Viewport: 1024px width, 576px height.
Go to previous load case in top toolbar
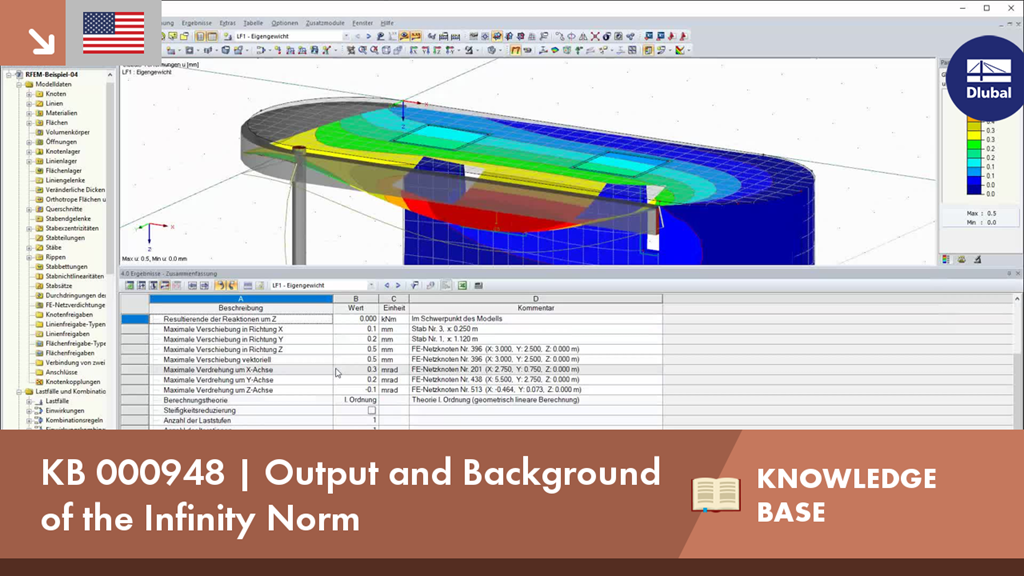point(357,37)
